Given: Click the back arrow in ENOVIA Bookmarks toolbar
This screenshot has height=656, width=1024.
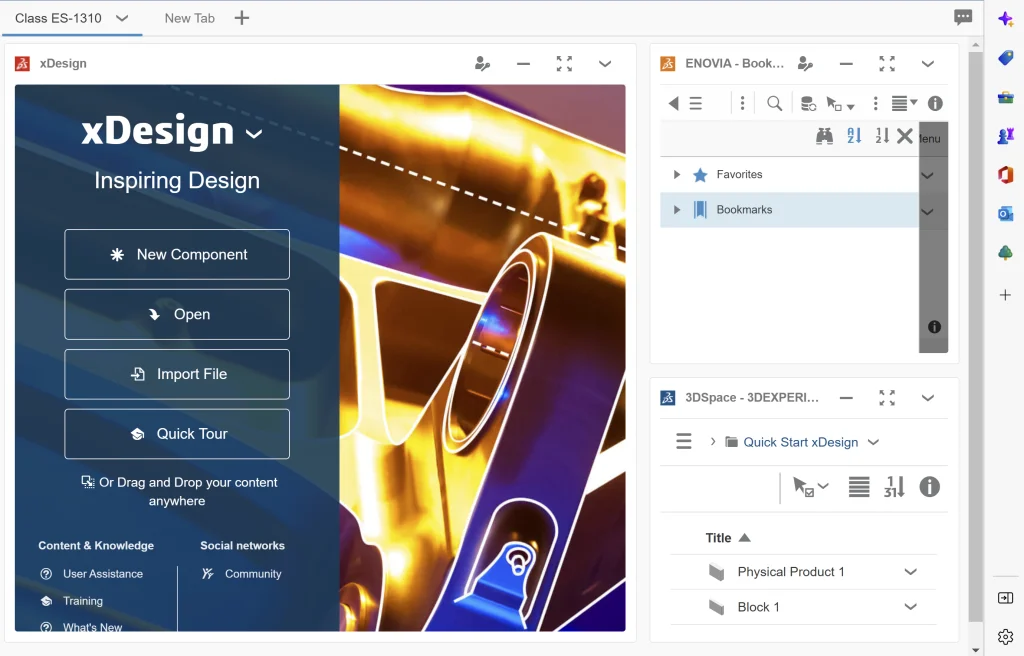Looking at the screenshot, I should coord(672,103).
